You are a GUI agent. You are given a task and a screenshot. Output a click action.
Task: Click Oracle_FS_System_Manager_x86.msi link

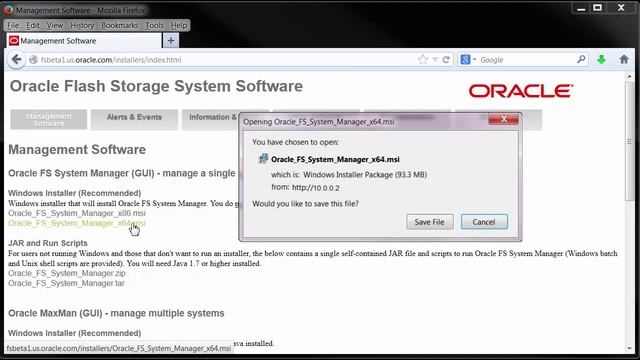click(77, 213)
